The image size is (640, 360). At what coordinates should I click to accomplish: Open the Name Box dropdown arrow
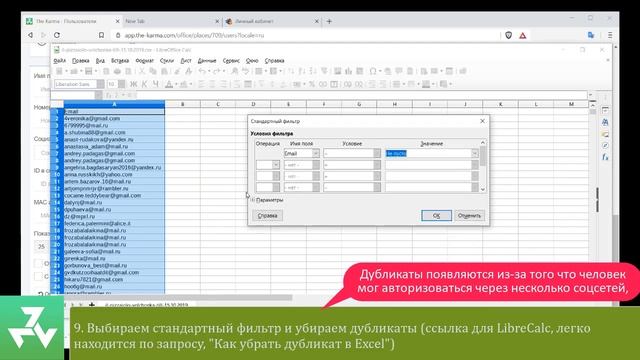(98, 95)
